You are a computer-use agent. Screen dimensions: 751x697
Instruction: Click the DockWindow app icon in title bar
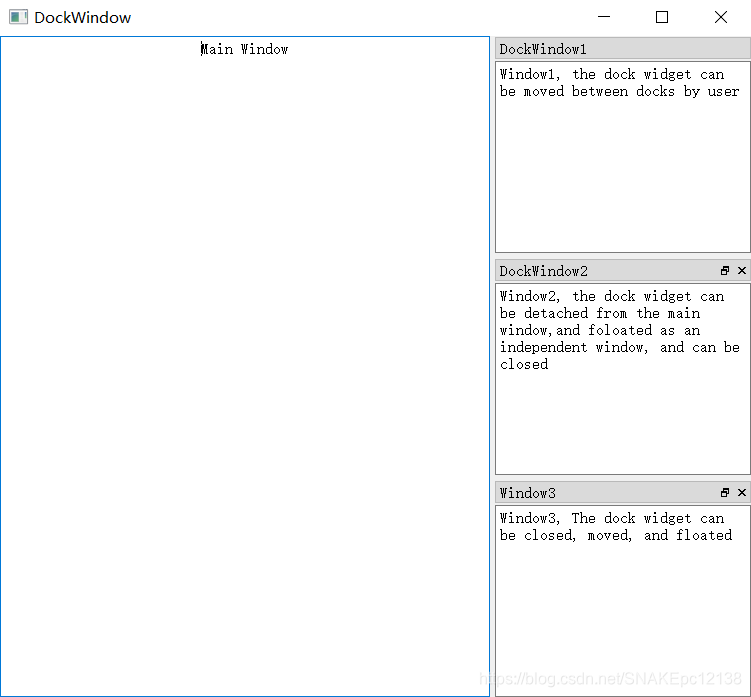18,17
